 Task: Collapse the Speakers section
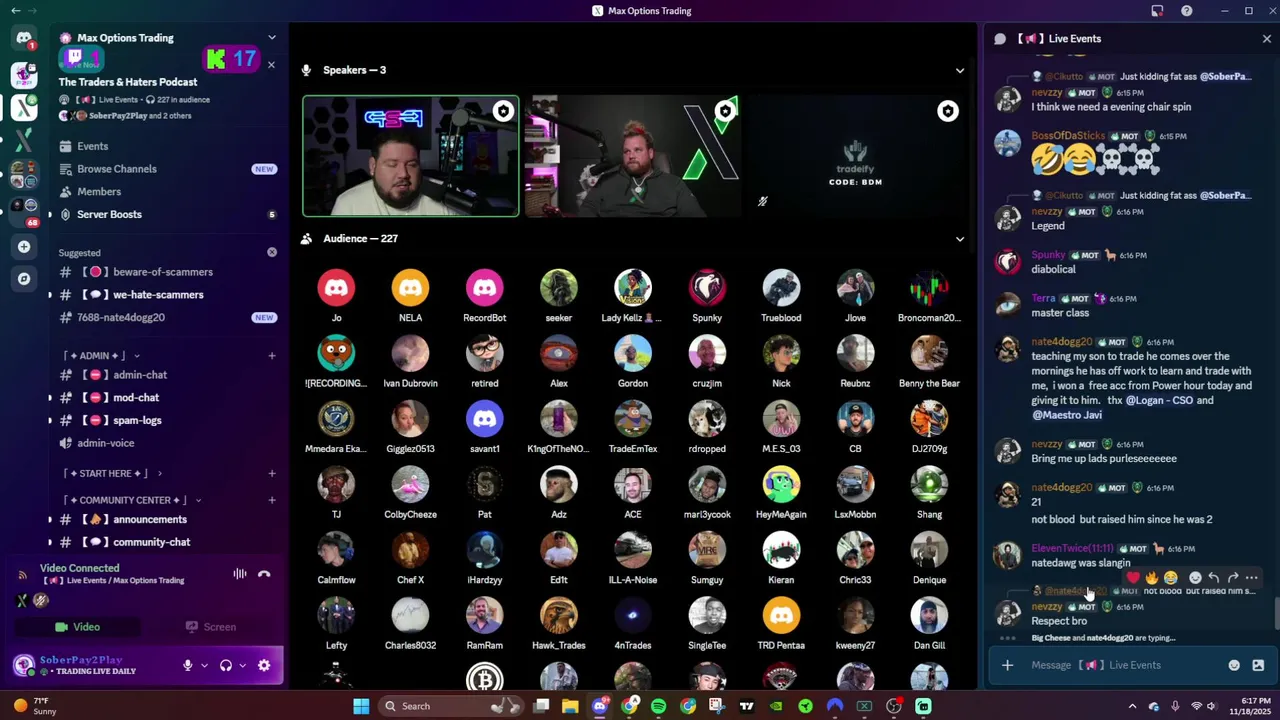click(960, 70)
